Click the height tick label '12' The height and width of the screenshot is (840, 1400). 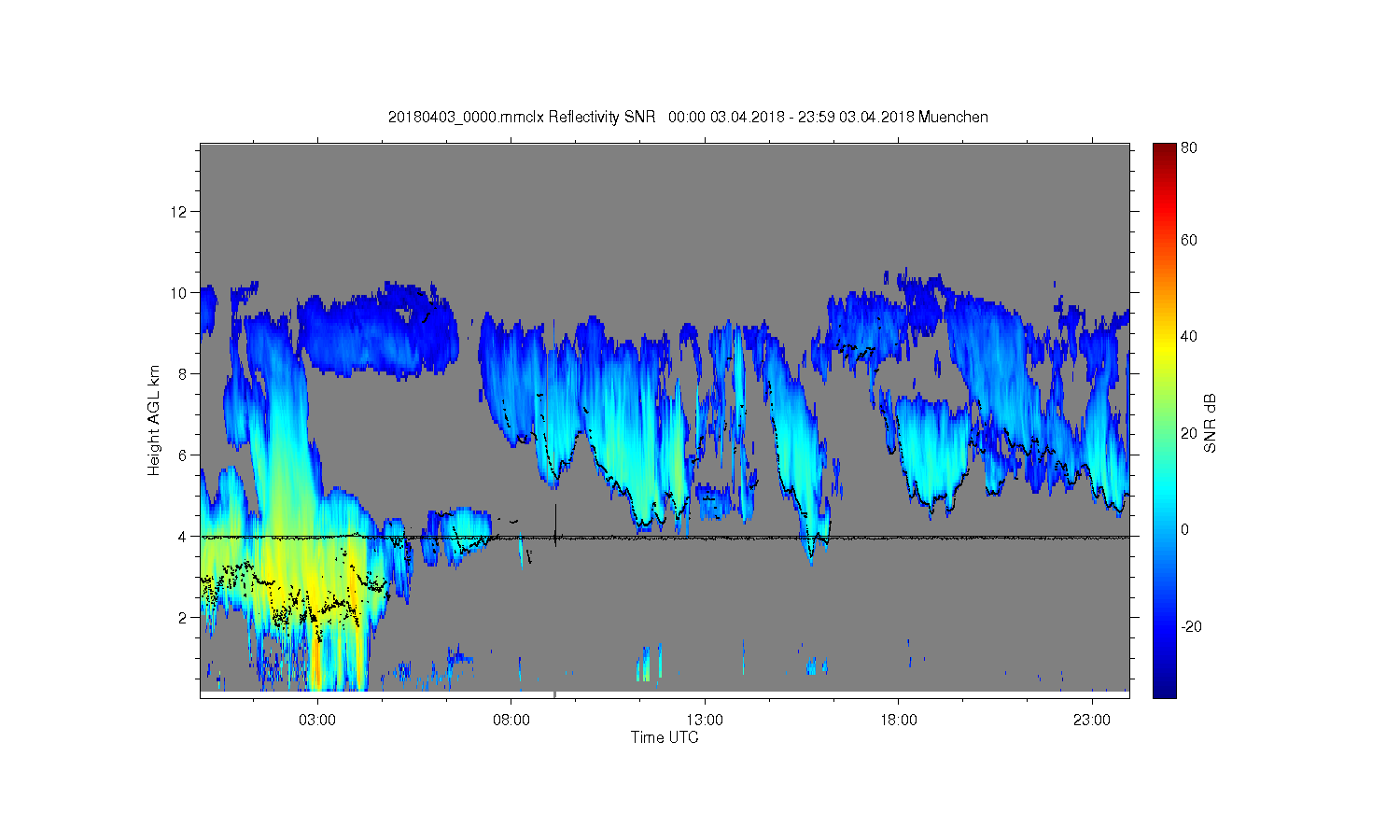[179, 211]
